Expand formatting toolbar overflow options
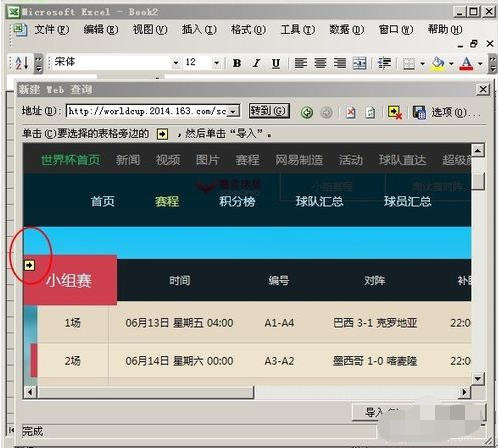The height and width of the screenshot is (448, 498). click(x=492, y=64)
